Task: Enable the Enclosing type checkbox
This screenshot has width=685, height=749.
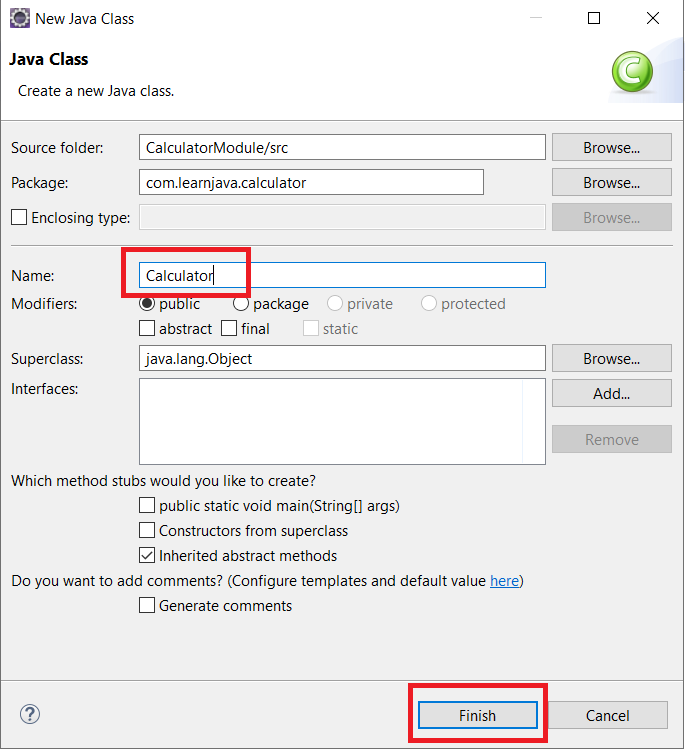Action: (x=18, y=217)
